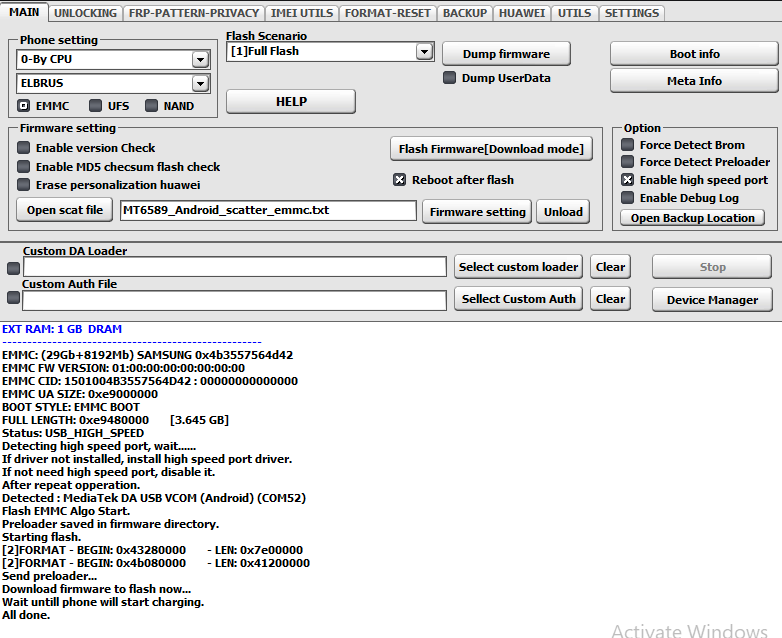
Task: Enable Force Detect Preloader option
Action: 627,162
